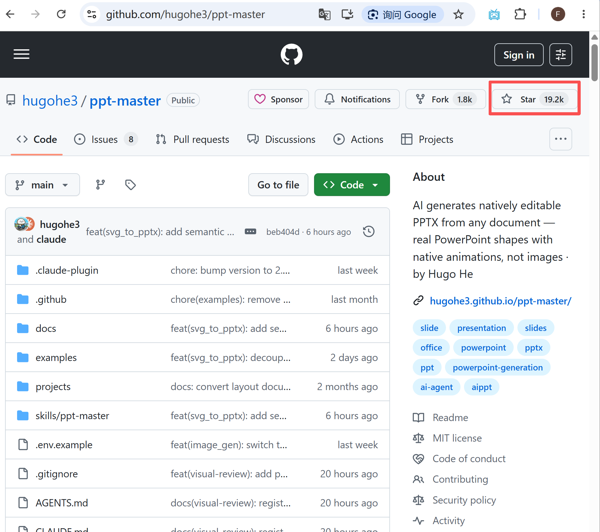Open the .env.example file
600x532 pixels.
pos(64,445)
